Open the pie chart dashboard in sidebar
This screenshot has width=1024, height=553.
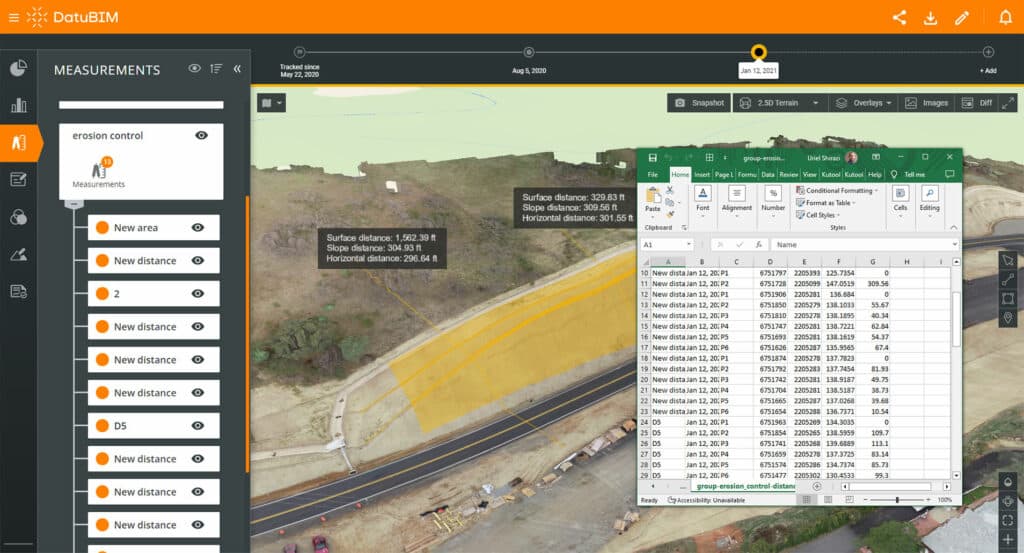tap(18, 68)
